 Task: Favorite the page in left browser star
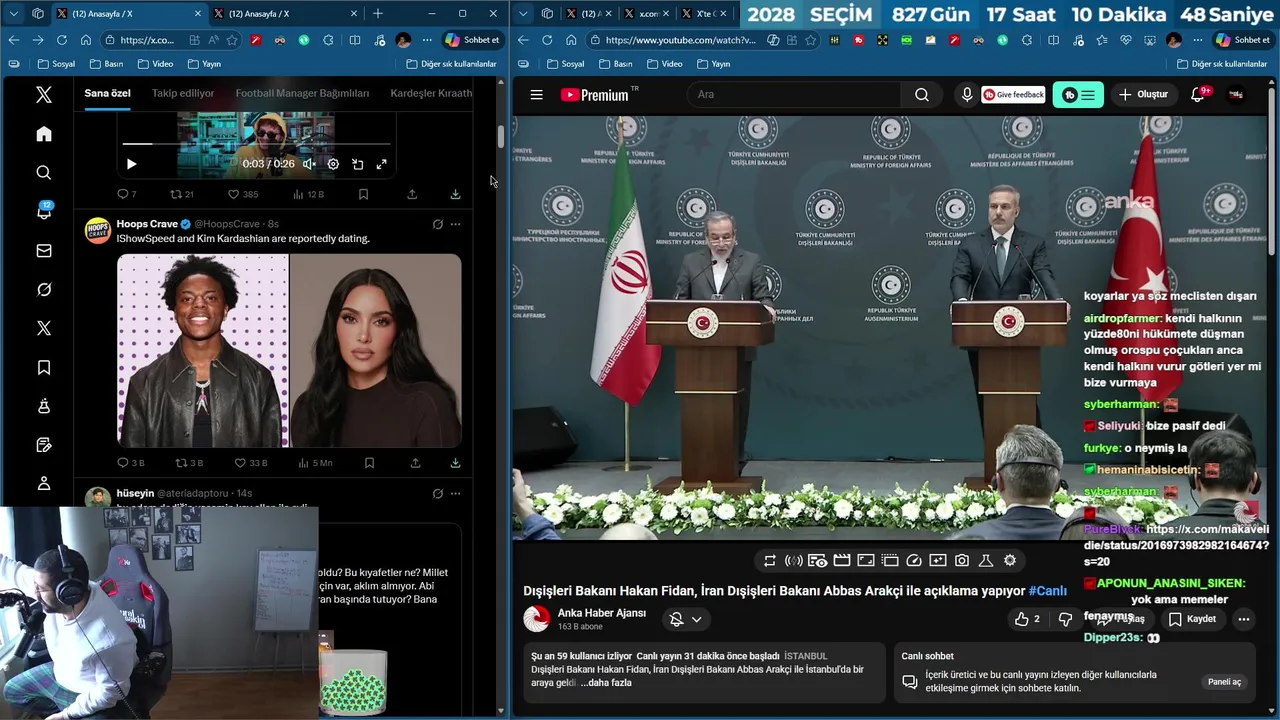(232, 40)
